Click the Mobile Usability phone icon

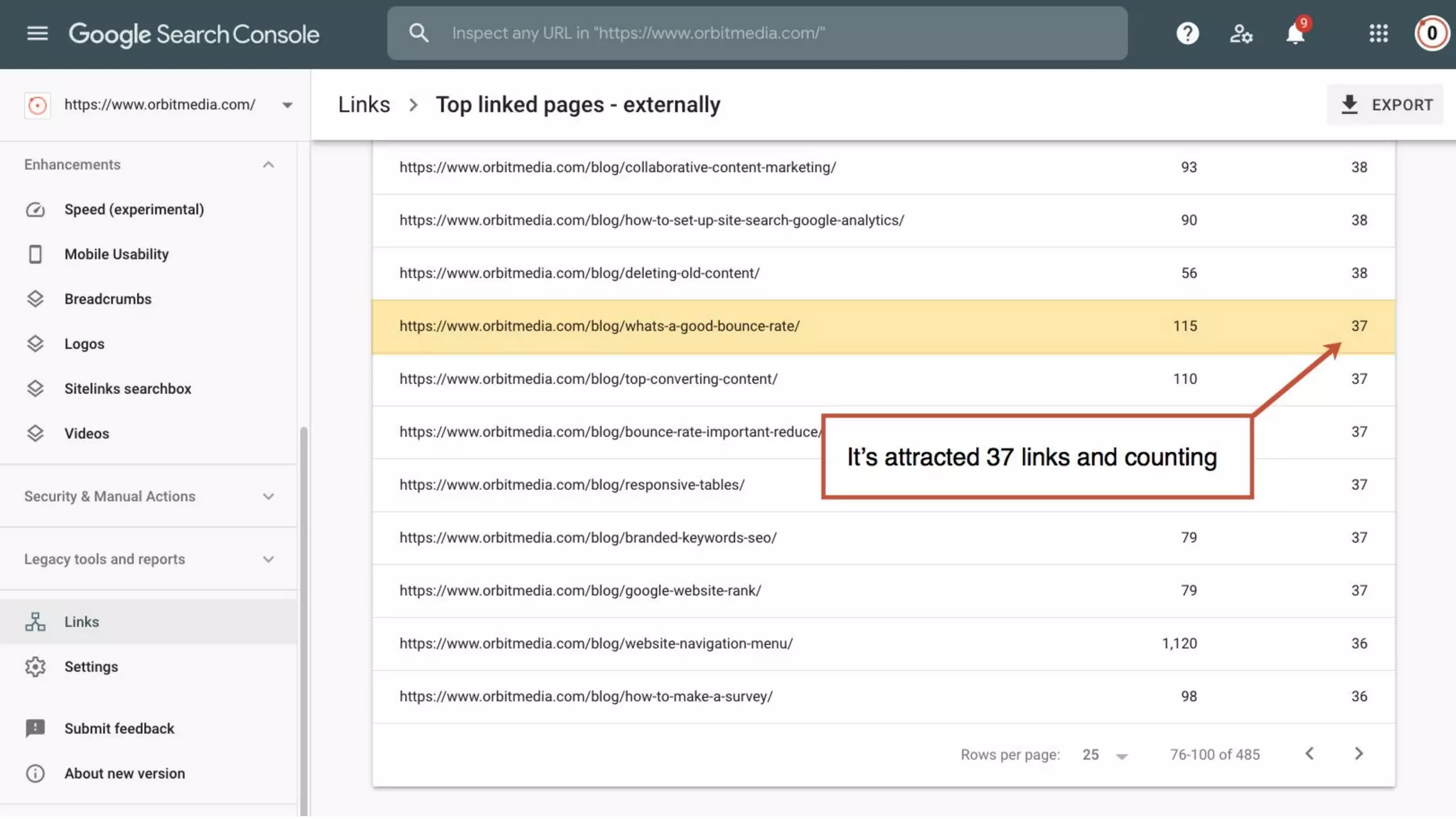[x=35, y=255]
